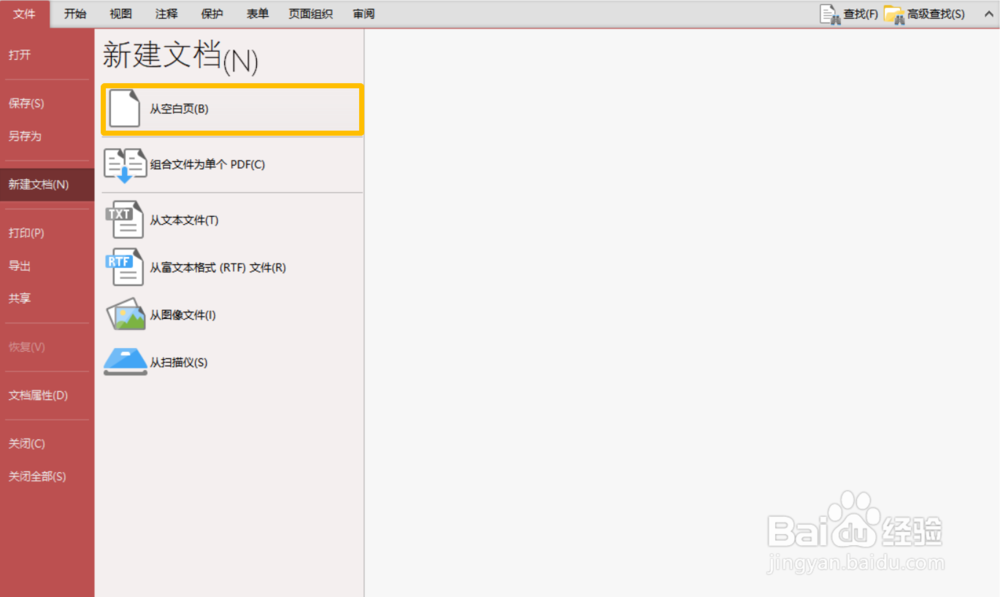Click the Advanced Find (高级查找) folder icon
The height and width of the screenshot is (597, 1000).
pyautogui.click(x=894, y=14)
